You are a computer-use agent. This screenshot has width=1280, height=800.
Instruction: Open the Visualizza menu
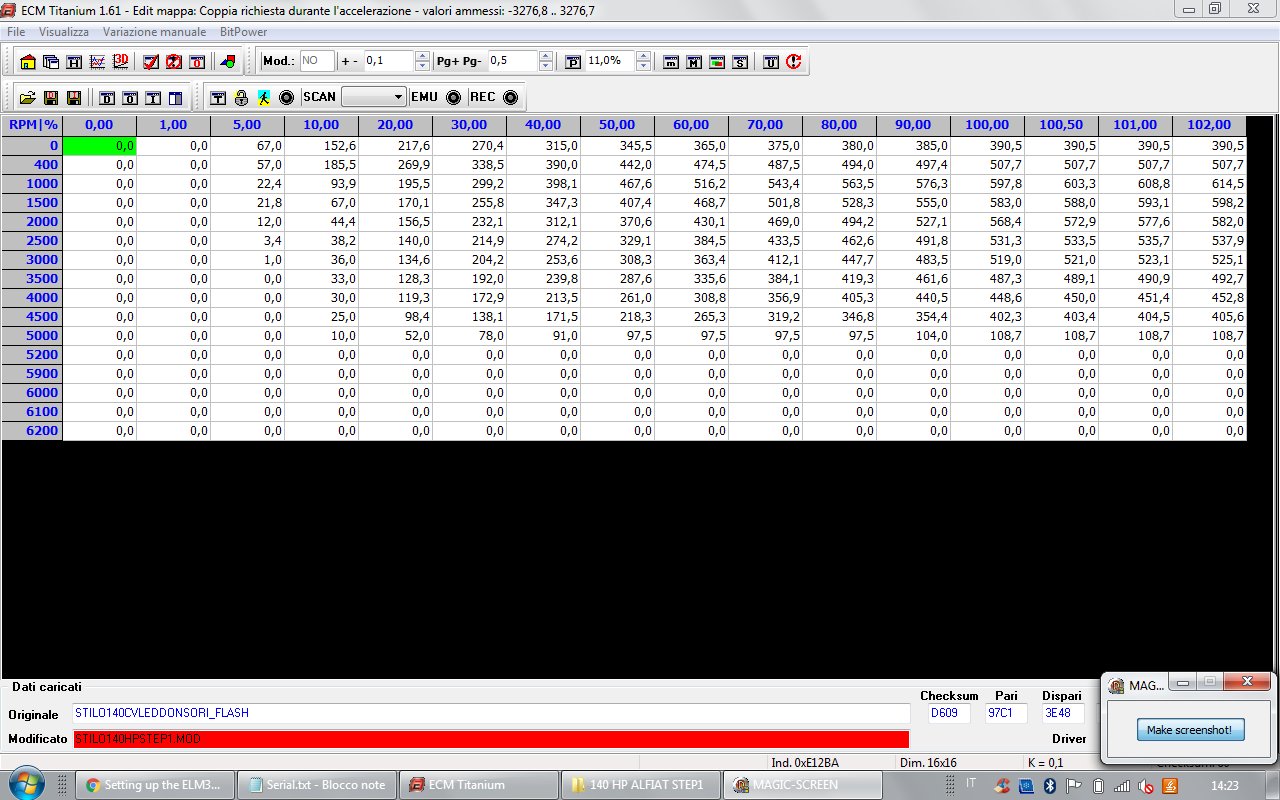click(64, 32)
